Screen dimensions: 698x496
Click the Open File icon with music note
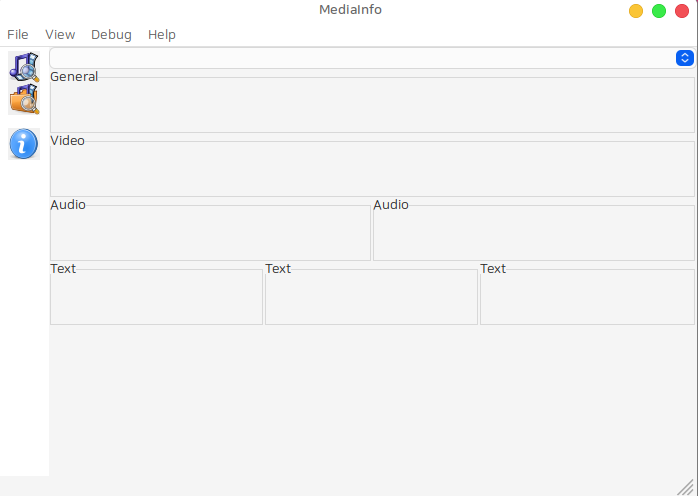(x=24, y=67)
